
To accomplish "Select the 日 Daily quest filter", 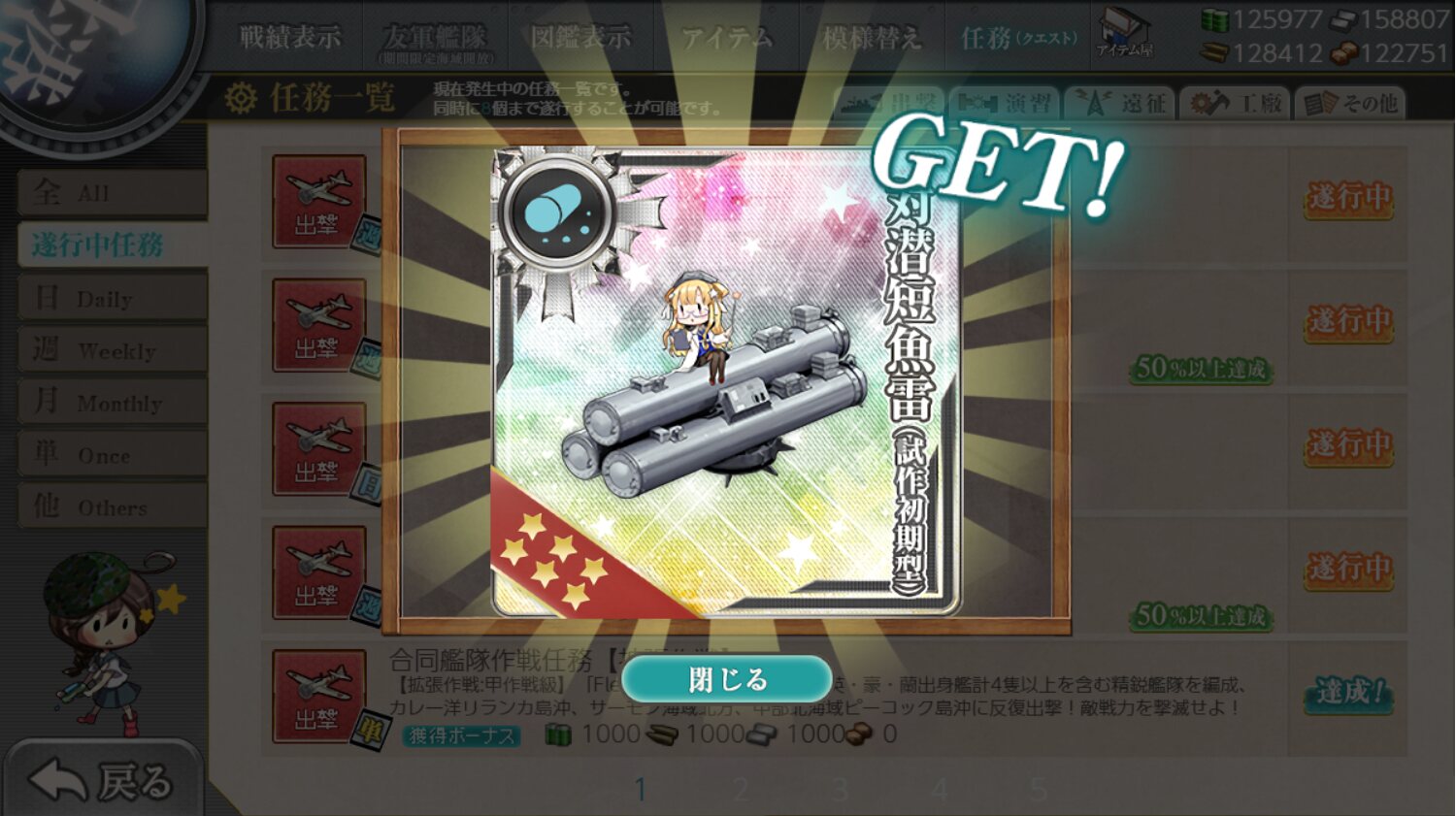I will [113, 297].
